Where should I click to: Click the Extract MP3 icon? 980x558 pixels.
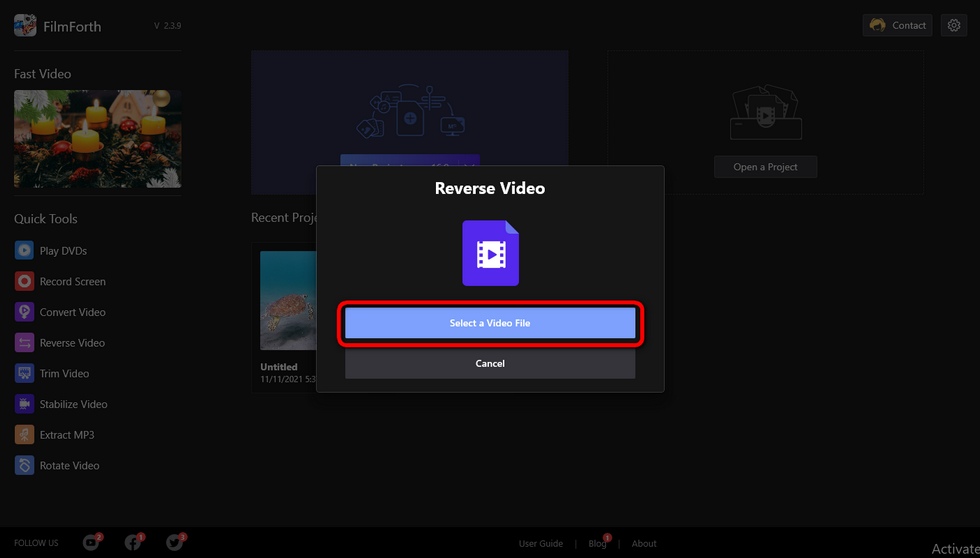[24, 434]
